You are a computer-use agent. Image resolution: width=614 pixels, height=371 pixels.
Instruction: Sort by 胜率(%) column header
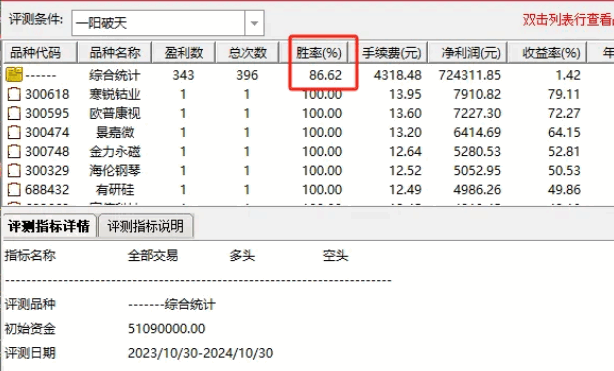pos(318,52)
